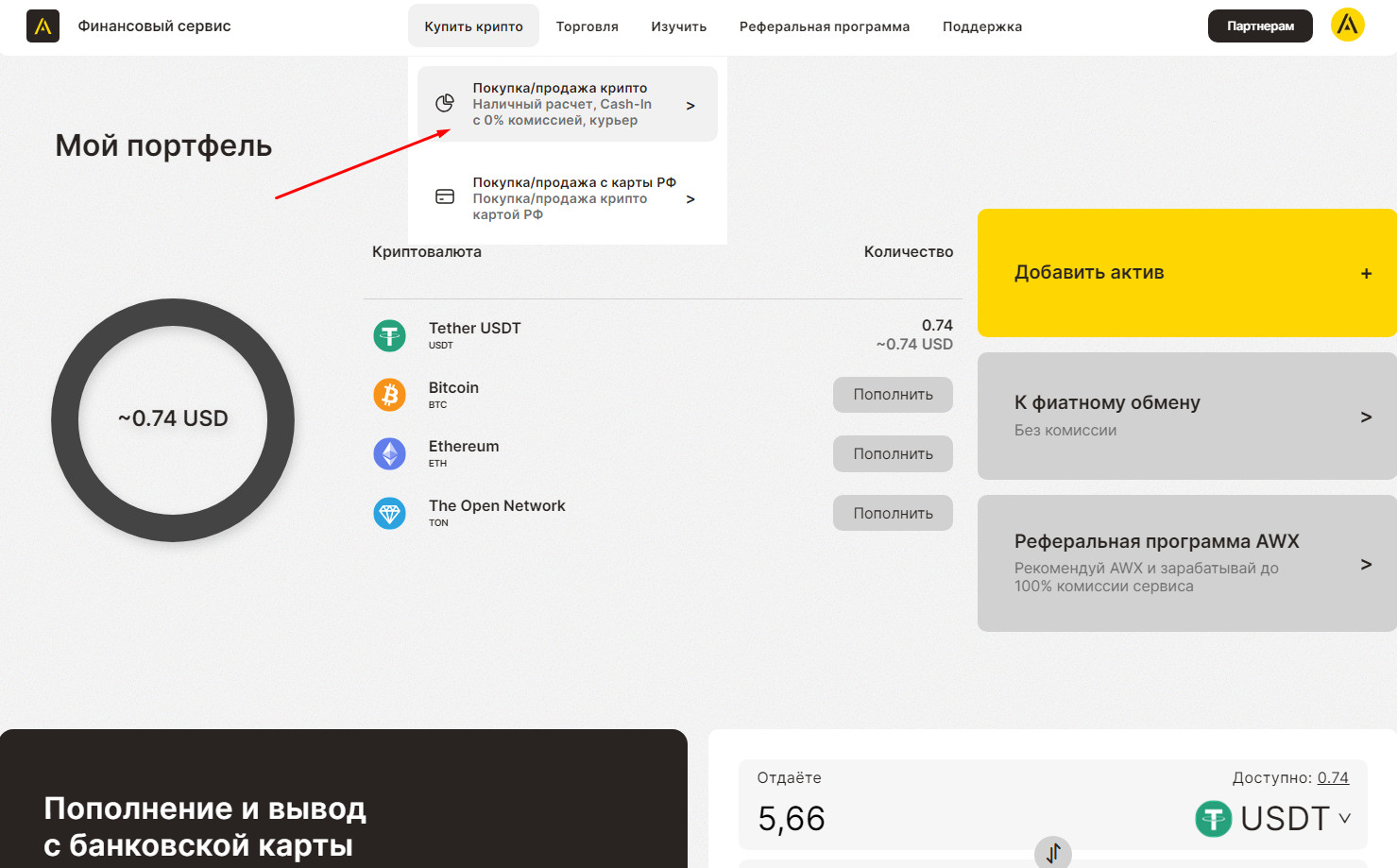Image resolution: width=1397 pixels, height=868 pixels.
Task: Click the Tether USDT coin icon
Action: (x=389, y=335)
